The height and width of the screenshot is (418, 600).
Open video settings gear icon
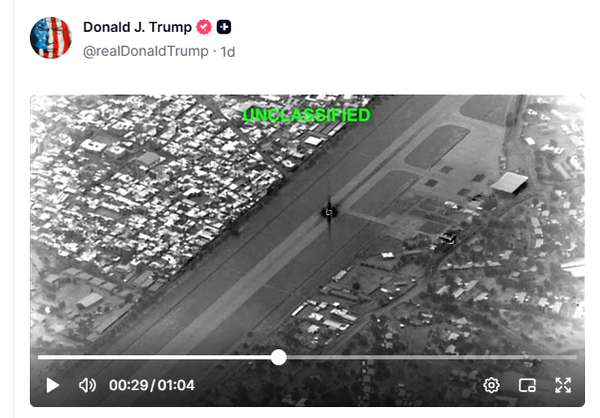[x=491, y=385]
